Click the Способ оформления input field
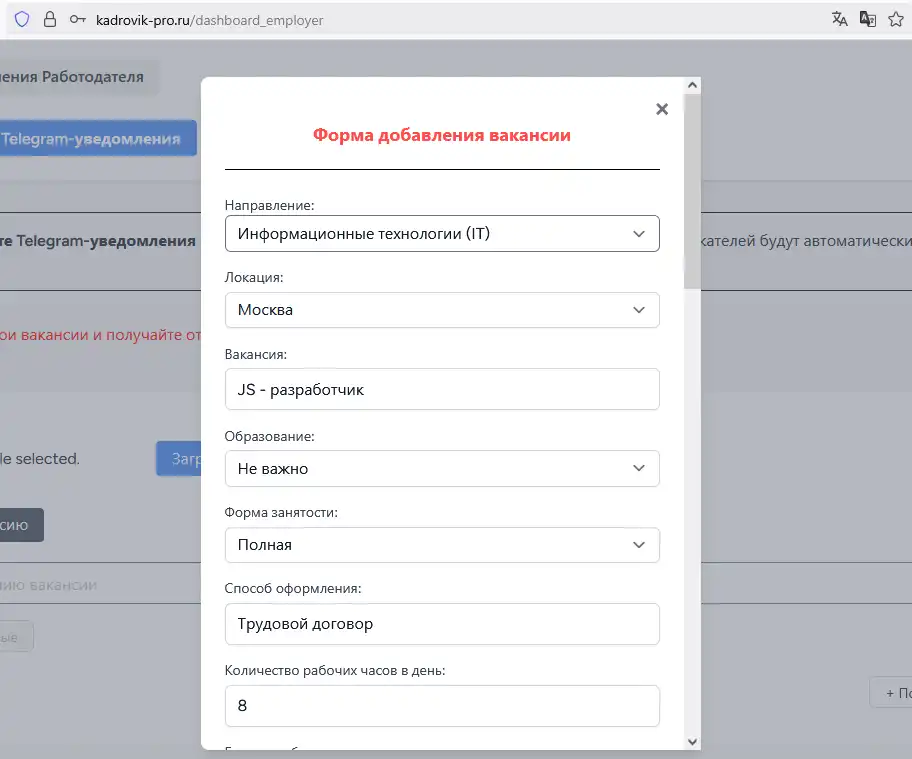Image resolution: width=912 pixels, height=759 pixels. (x=441, y=624)
